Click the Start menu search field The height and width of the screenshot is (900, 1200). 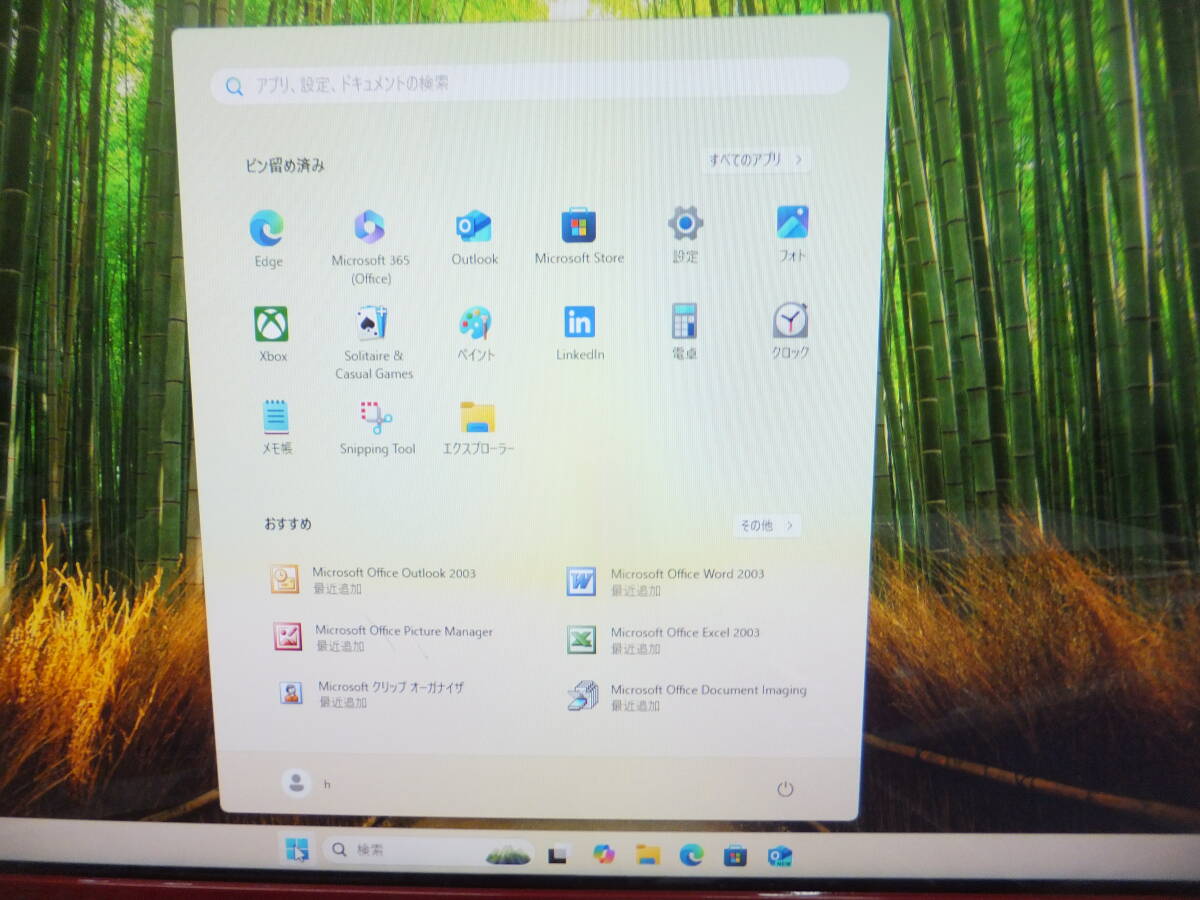tap(530, 84)
